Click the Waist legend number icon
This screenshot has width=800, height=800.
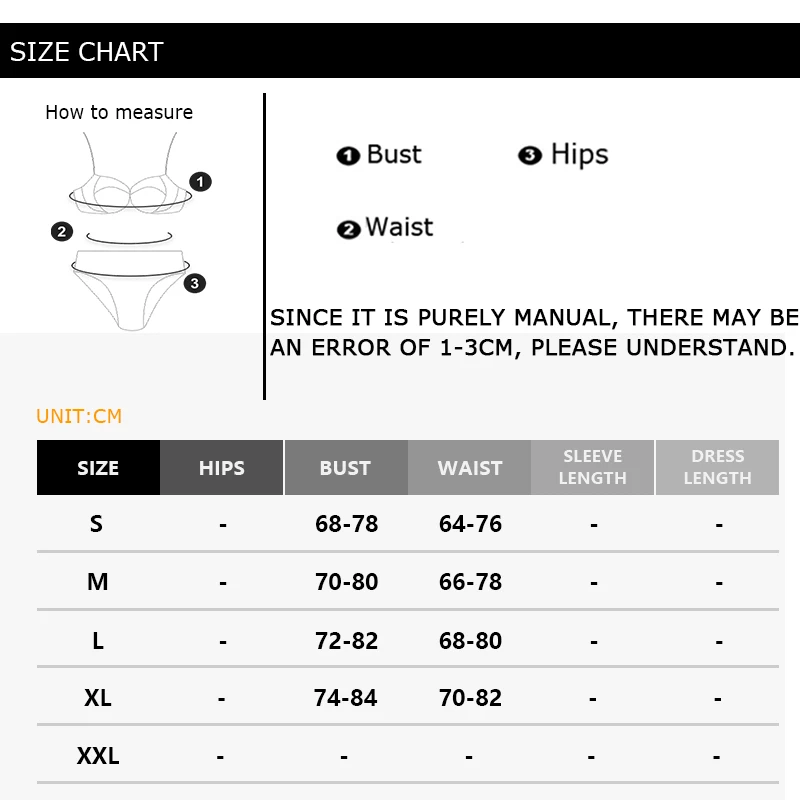point(348,230)
